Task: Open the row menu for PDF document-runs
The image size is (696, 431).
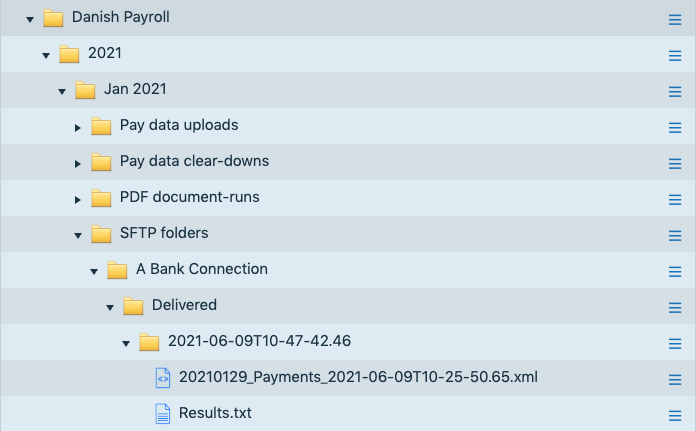Action: [675, 198]
